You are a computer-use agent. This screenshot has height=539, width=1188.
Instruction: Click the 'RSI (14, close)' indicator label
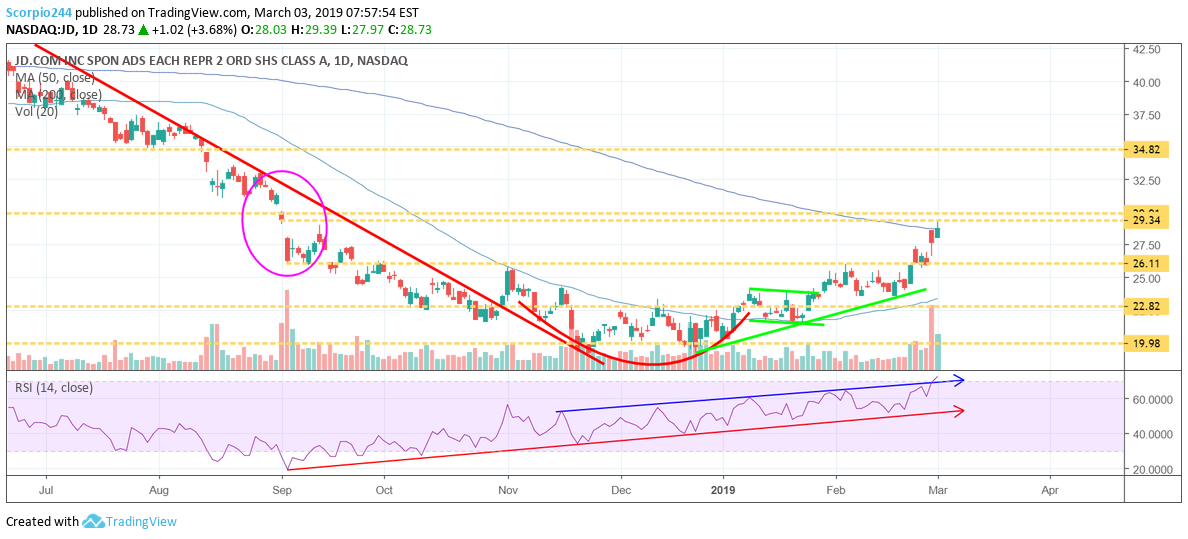54,388
